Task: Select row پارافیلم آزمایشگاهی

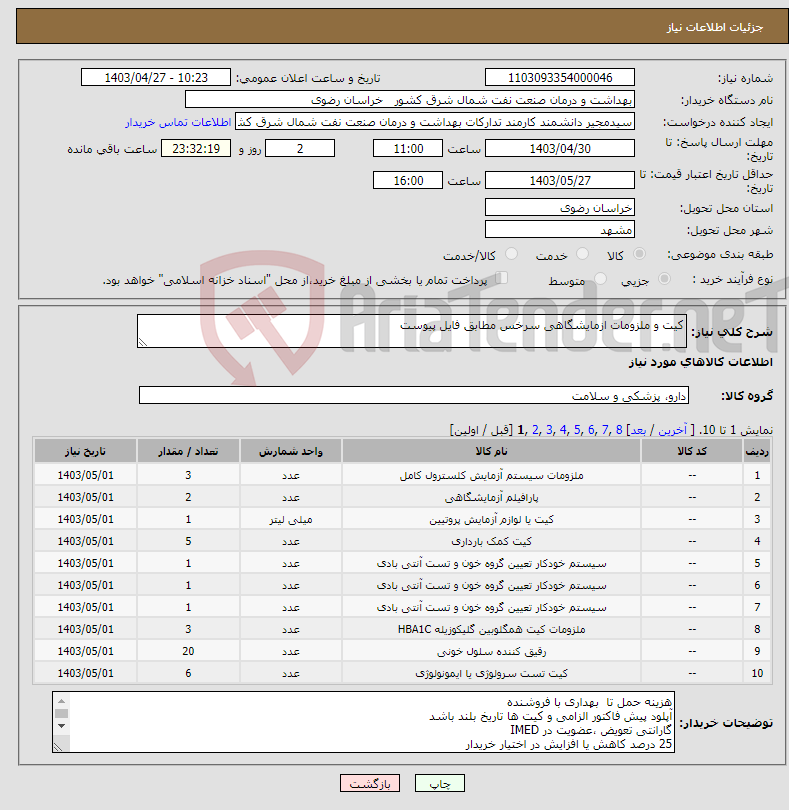Action: [x=403, y=497]
